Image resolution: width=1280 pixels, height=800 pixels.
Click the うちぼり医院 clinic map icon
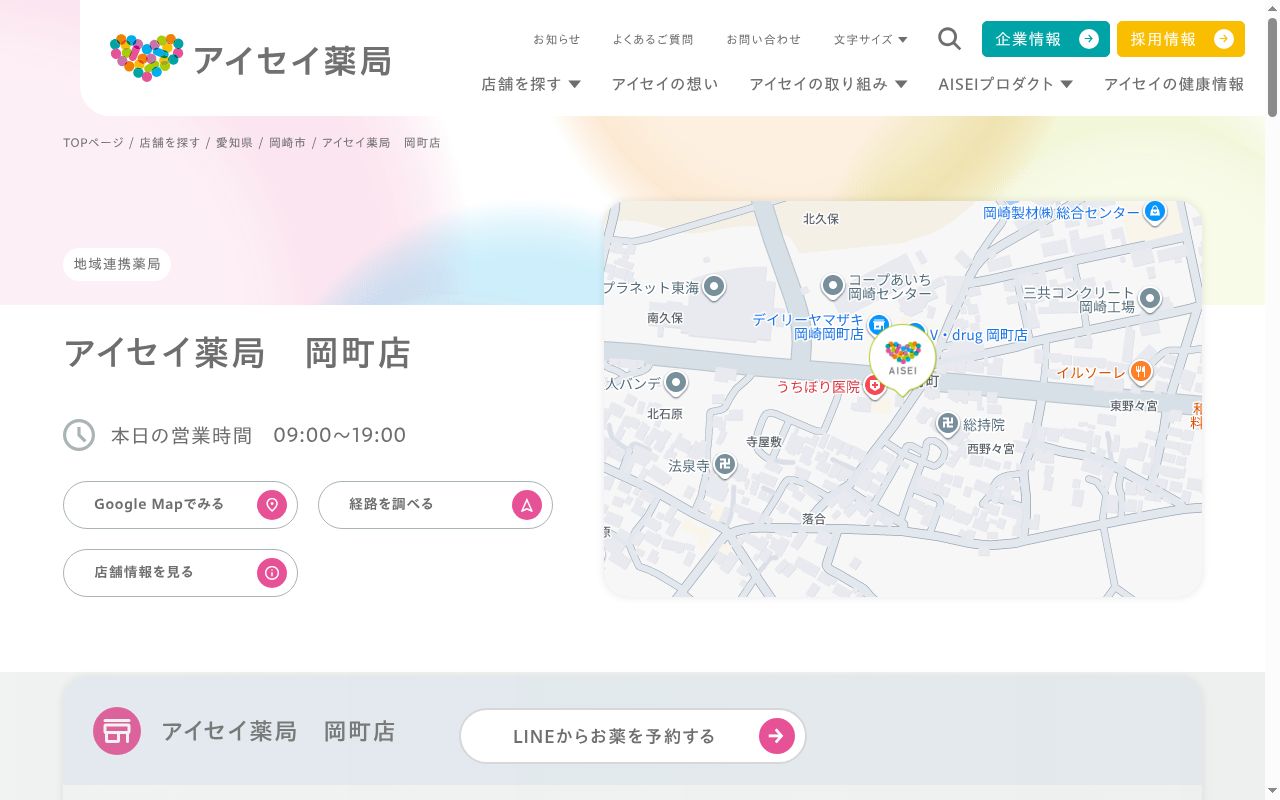(x=875, y=385)
